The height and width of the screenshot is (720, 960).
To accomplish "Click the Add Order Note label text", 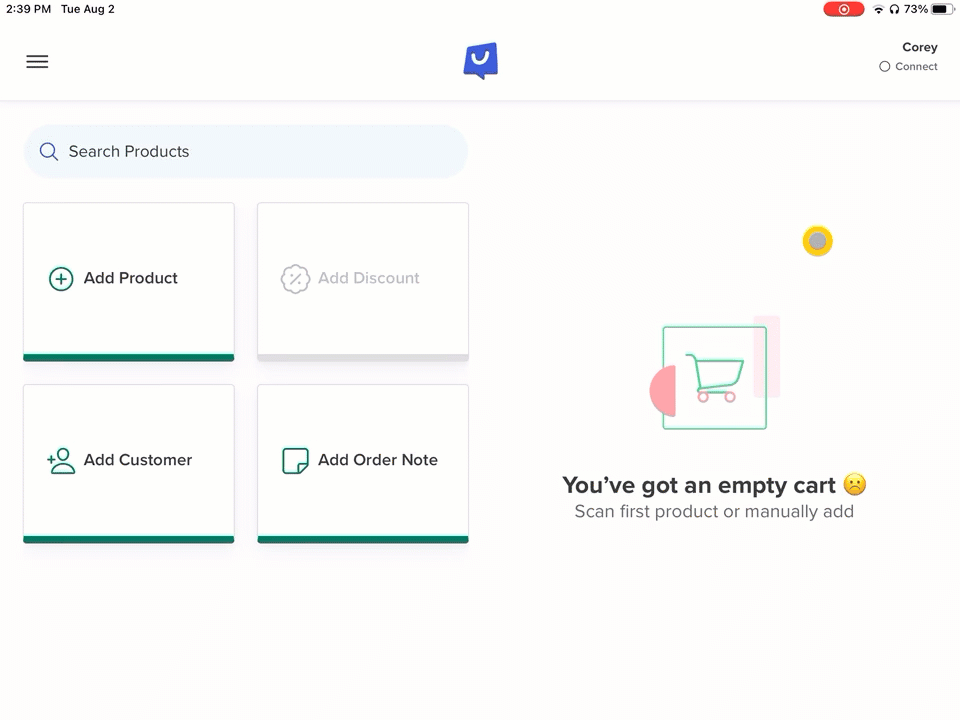I will point(377,461).
